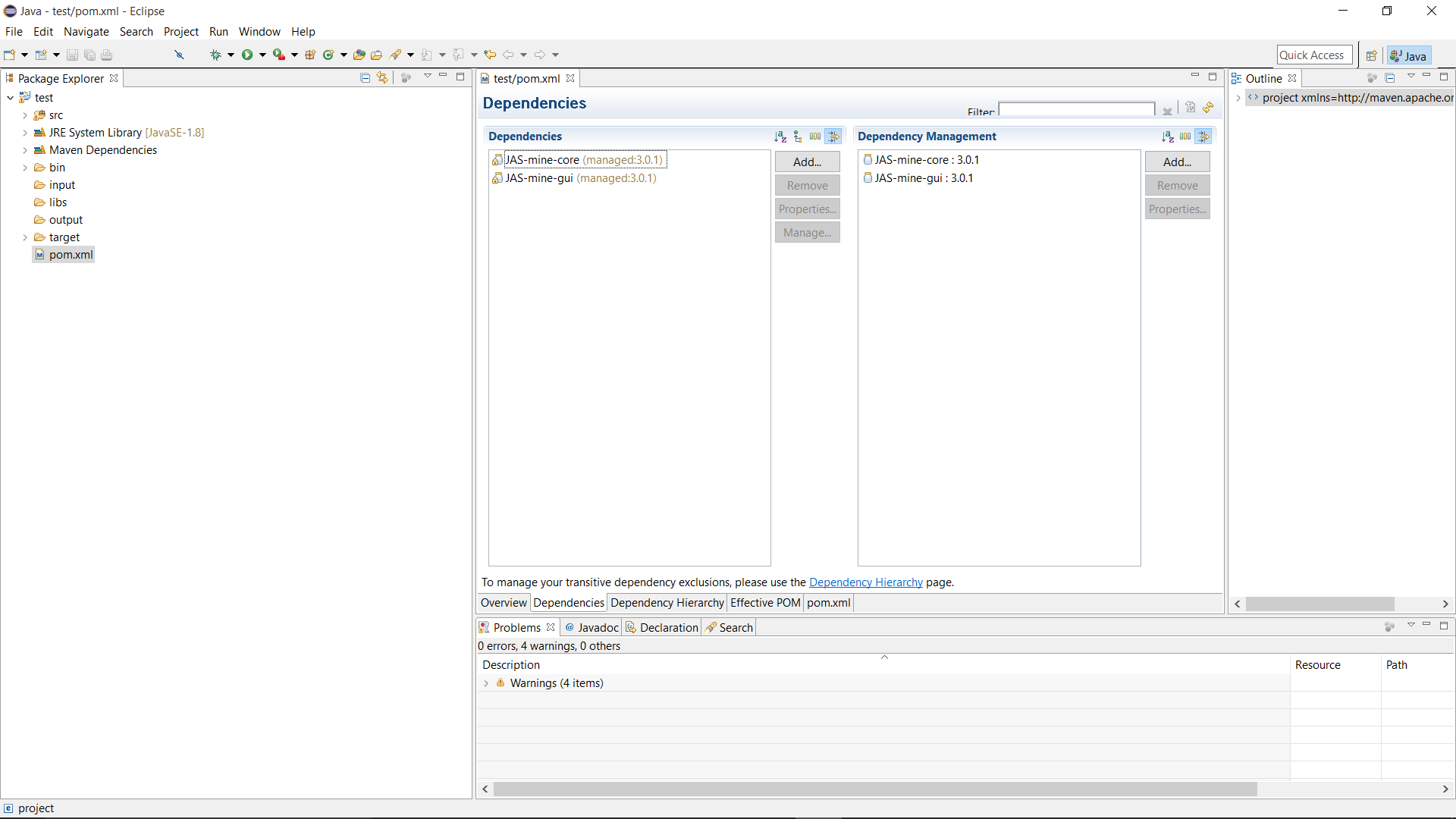Switch to the Effective POM tab
1456x819 pixels.
(765, 603)
